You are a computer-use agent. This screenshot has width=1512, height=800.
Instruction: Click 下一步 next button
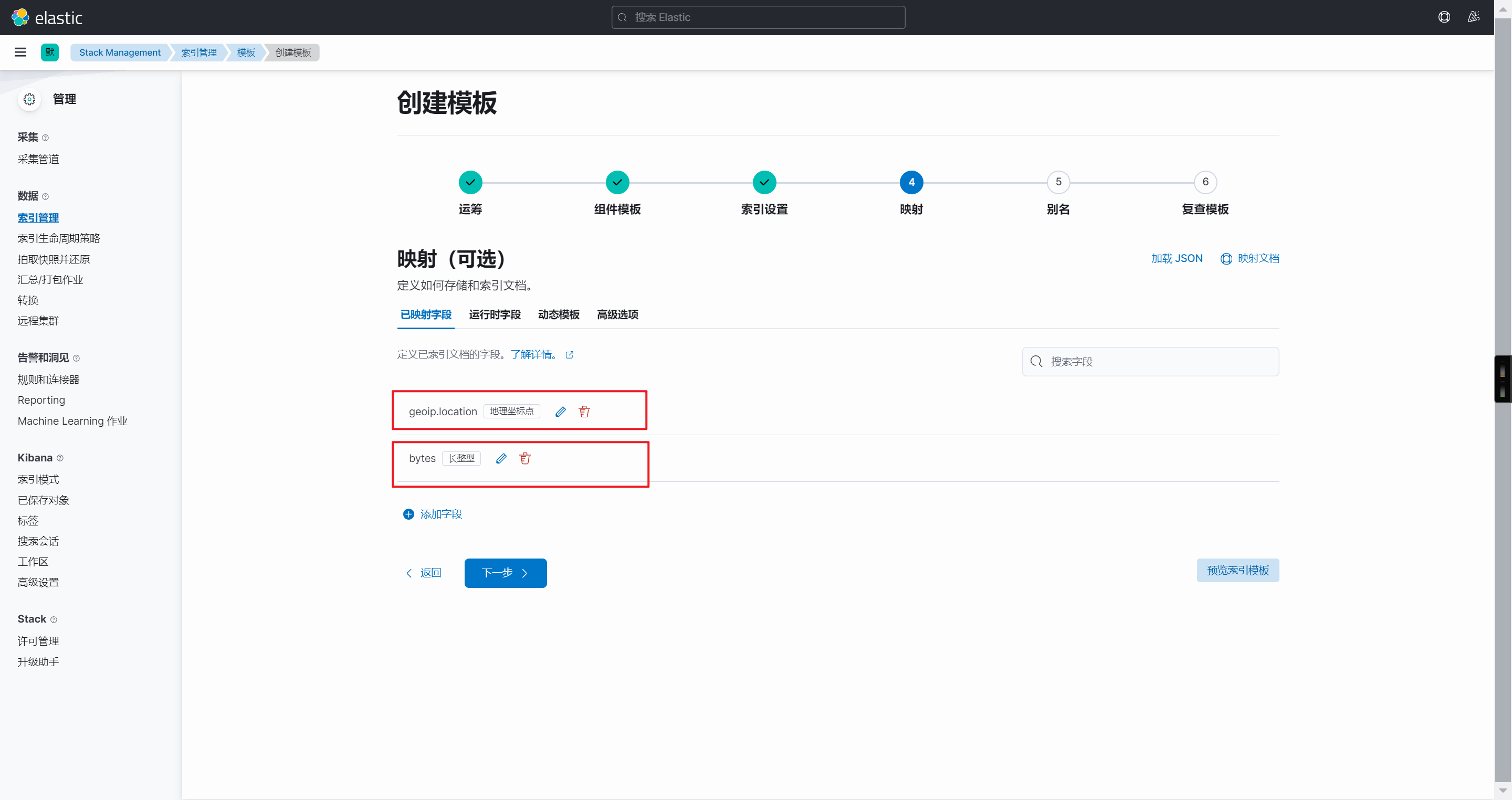(x=506, y=573)
